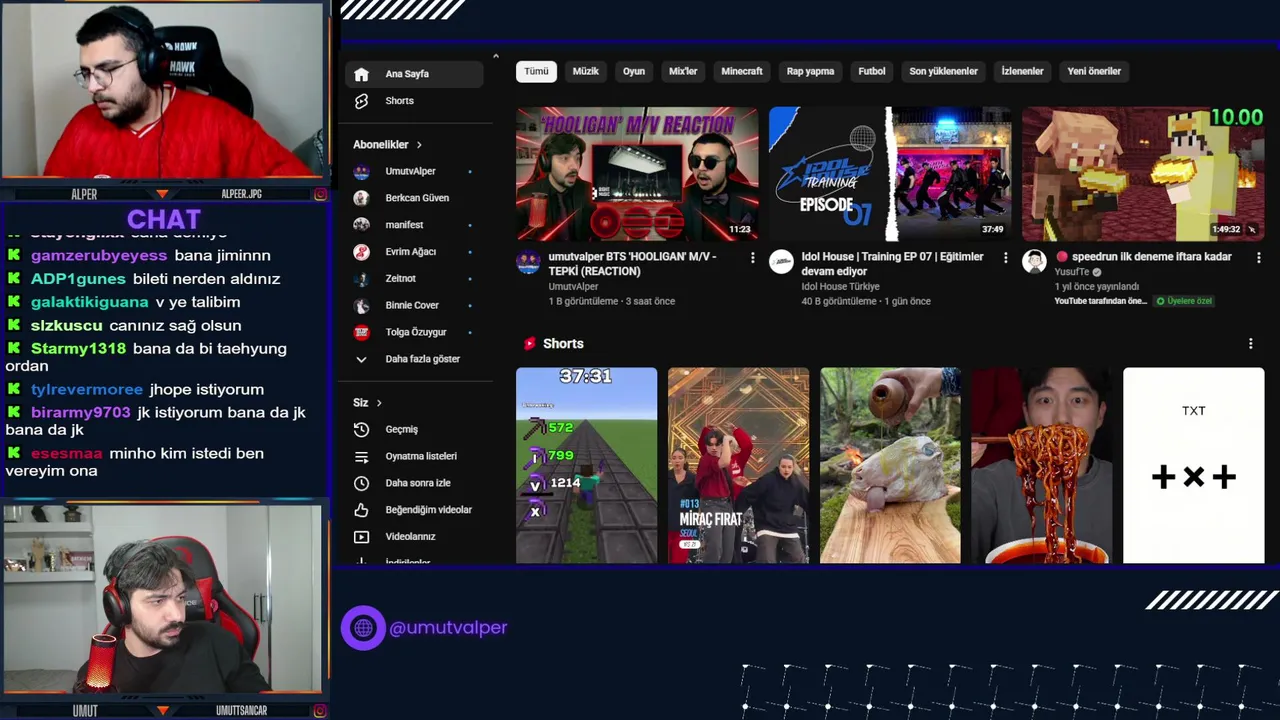Open Berkcan Güven channel avatar
This screenshot has width=1280, height=720.
coord(361,198)
